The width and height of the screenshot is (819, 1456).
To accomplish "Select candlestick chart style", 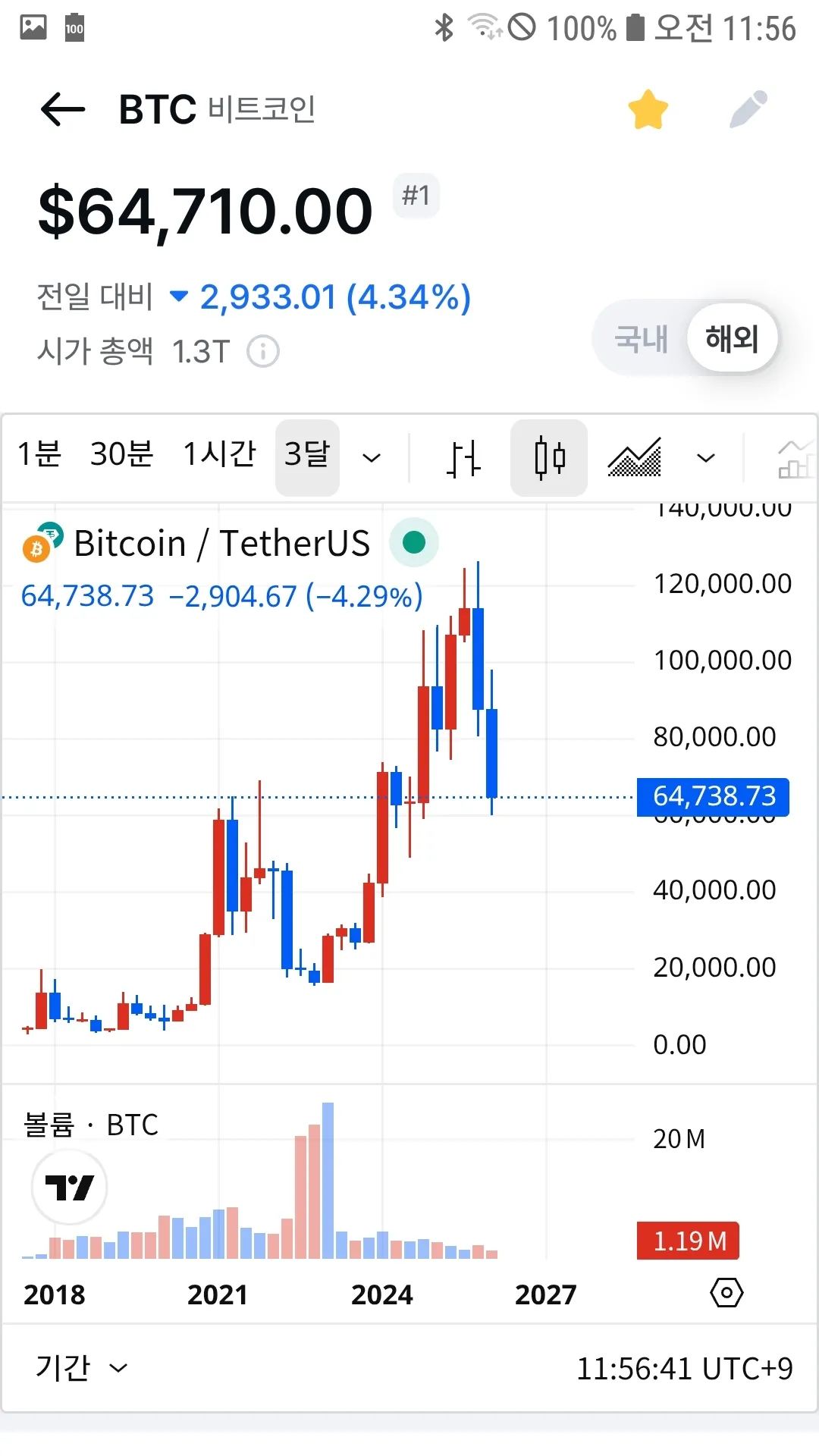I will tap(549, 458).
